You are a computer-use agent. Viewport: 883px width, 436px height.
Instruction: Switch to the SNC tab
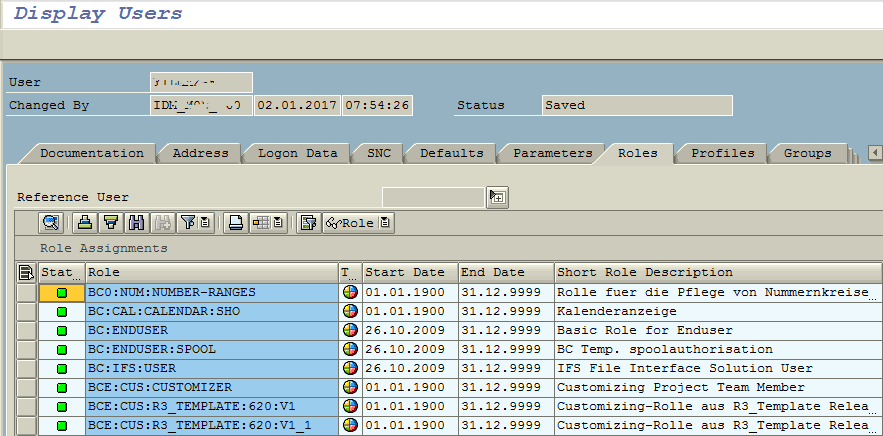point(378,153)
